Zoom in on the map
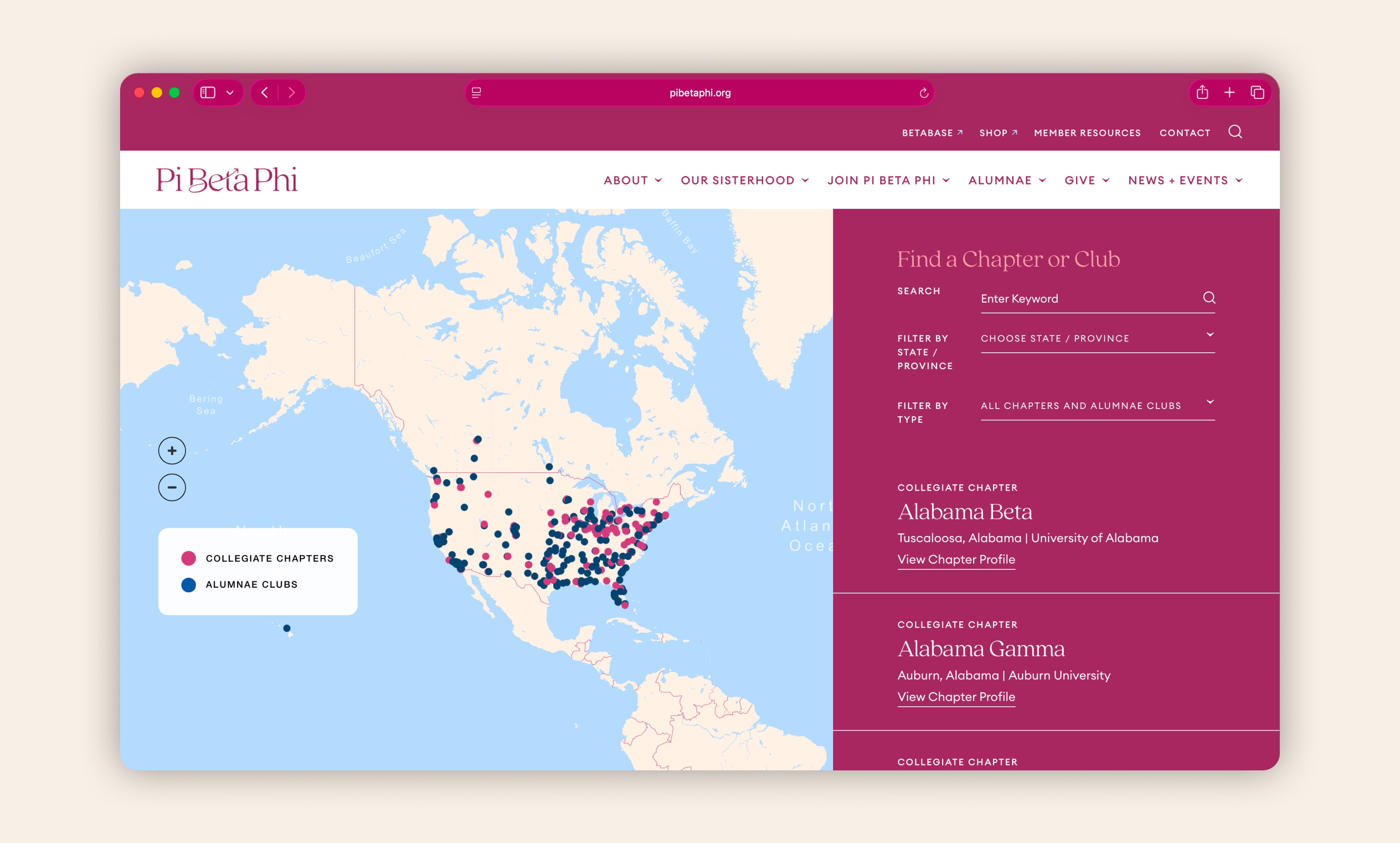1400x843 pixels. pyautogui.click(x=172, y=450)
